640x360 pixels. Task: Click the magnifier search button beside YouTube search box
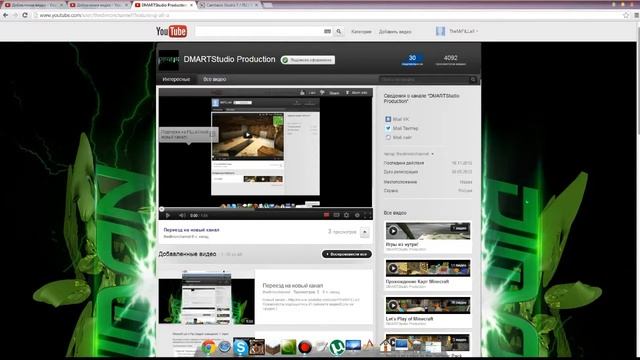[338, 31]
